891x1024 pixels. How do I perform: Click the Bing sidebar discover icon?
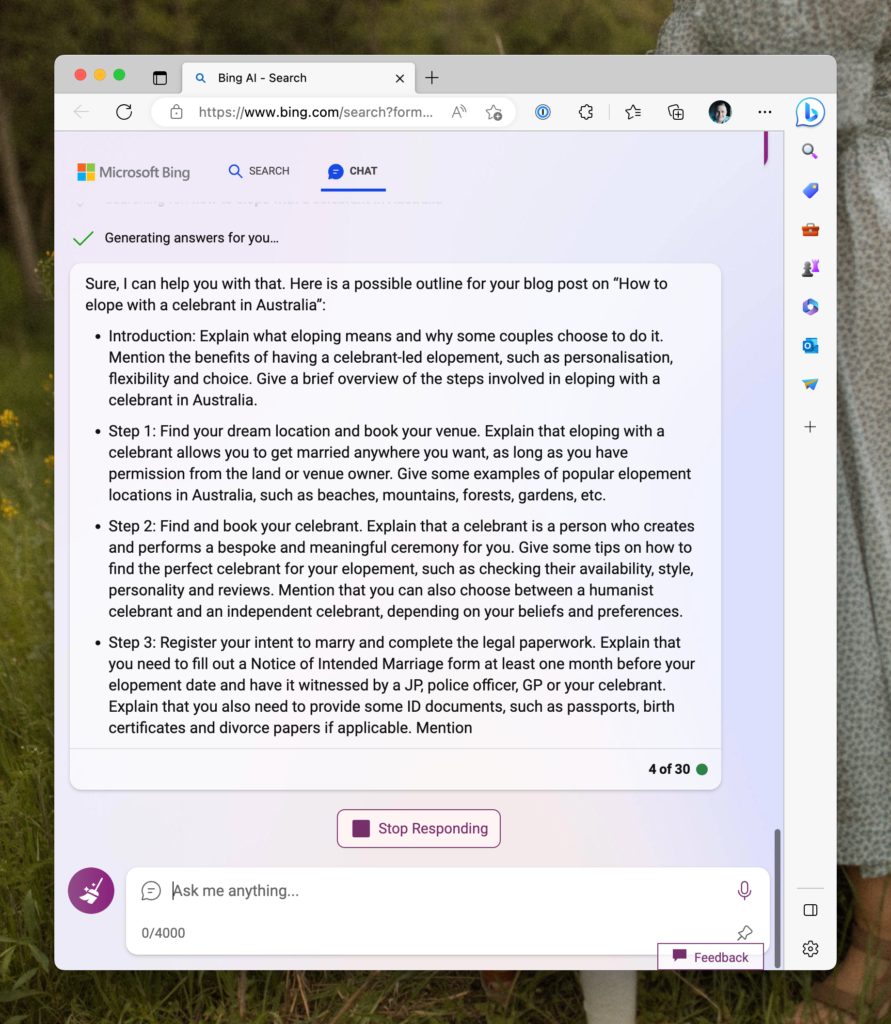click(x=810, y=113)
